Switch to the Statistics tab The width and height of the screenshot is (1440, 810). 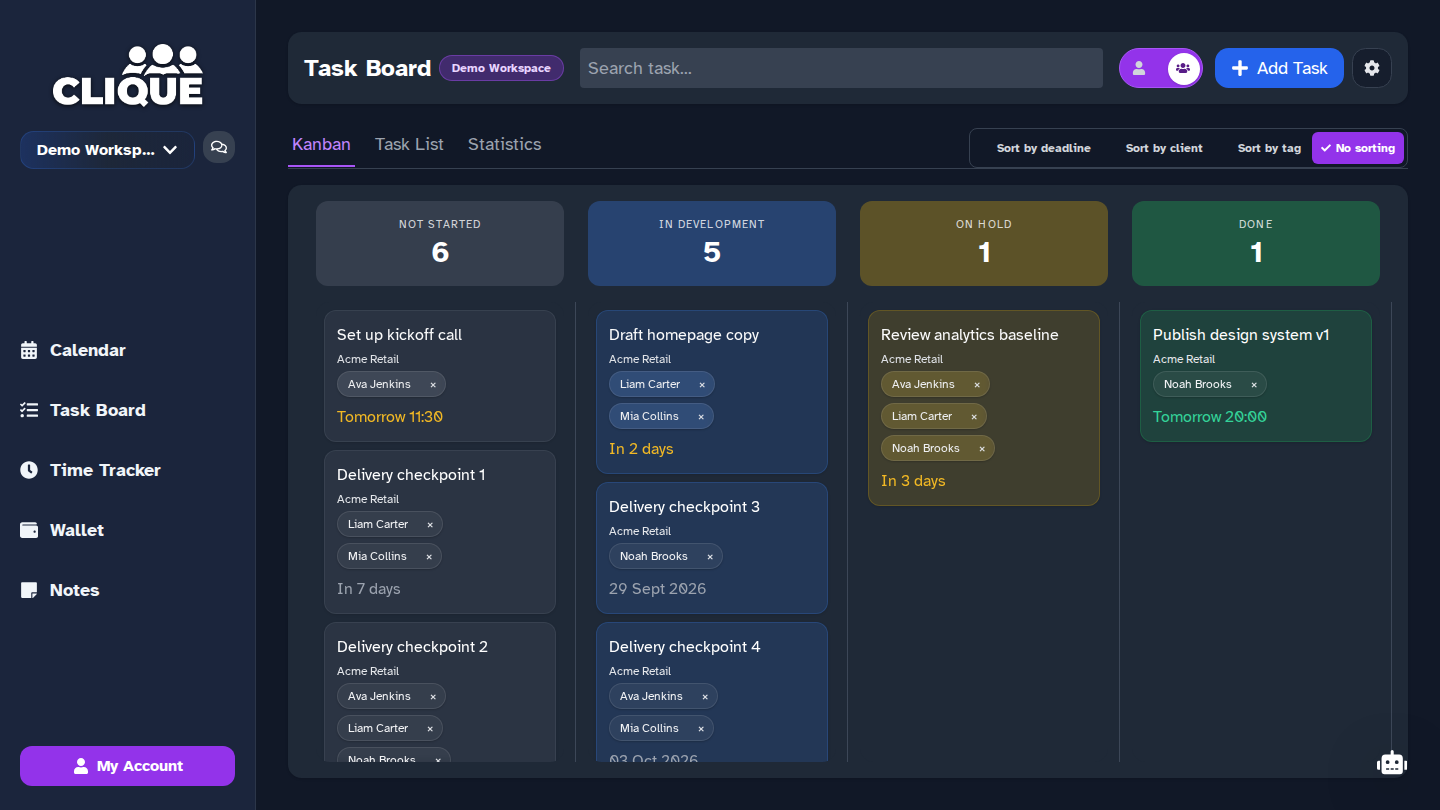[x=504, y=145]
